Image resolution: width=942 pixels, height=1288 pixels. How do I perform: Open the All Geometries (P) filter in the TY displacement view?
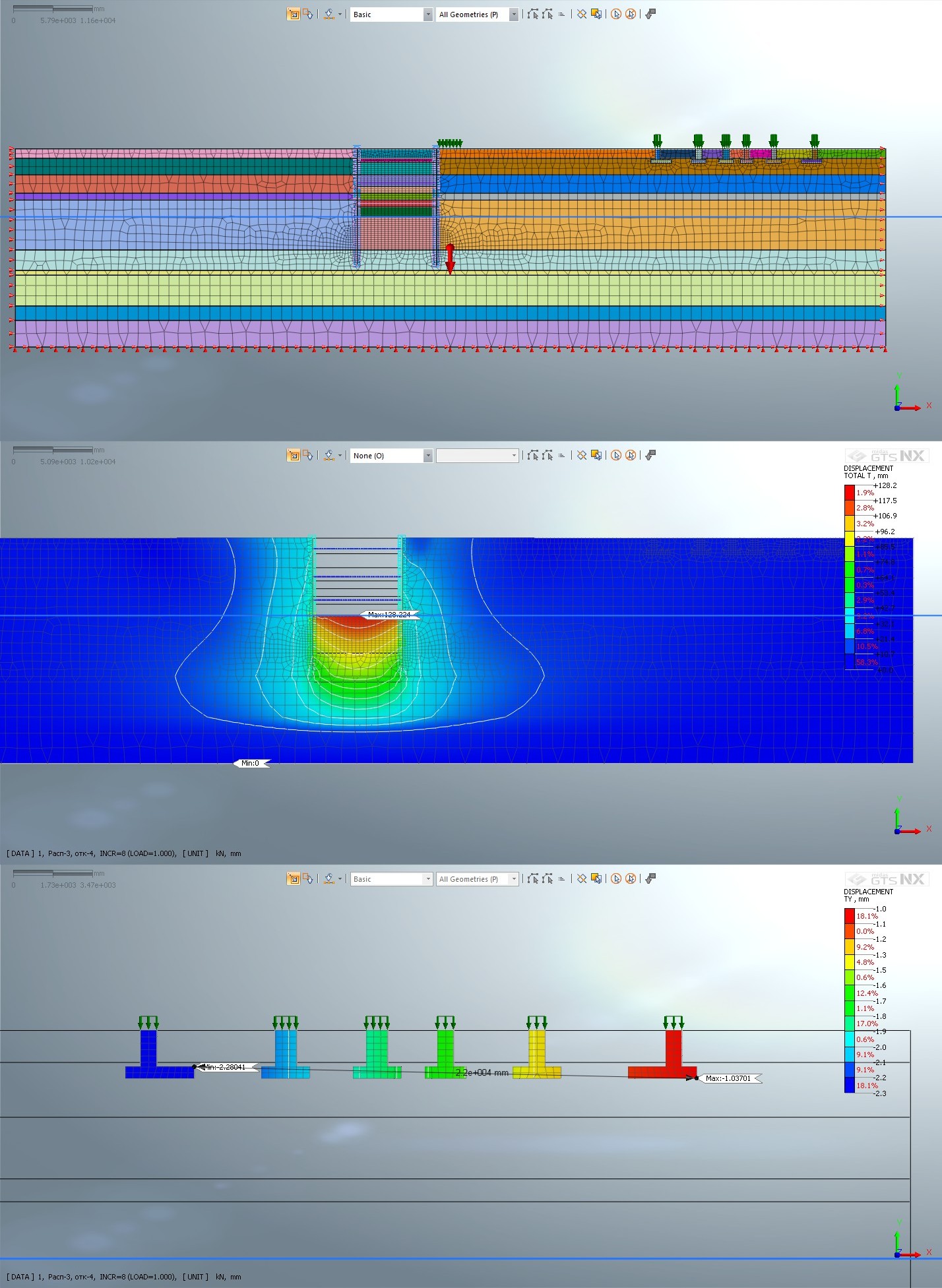click(477, 879)
